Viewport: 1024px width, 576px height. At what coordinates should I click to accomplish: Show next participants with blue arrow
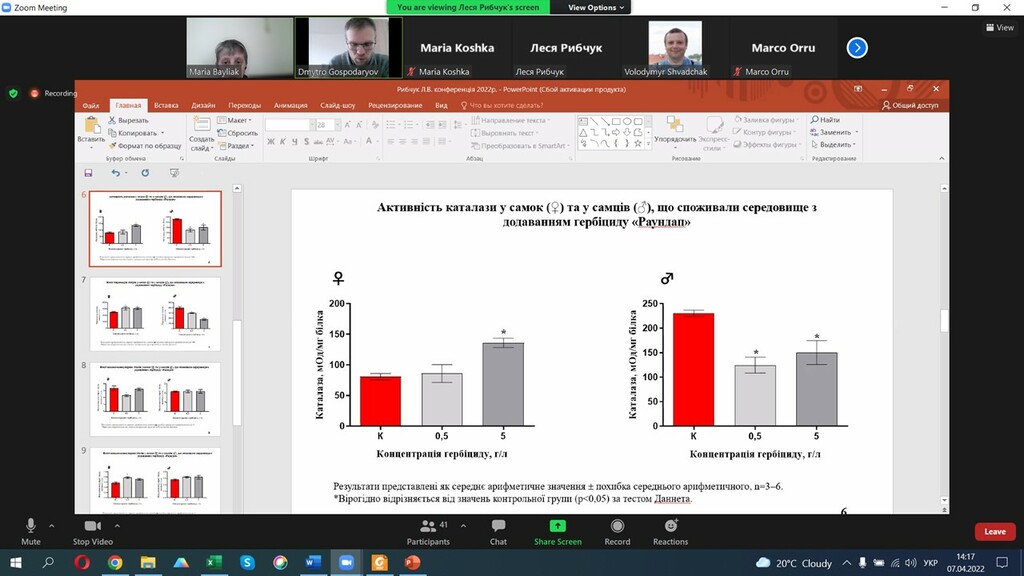[x=857, y=48]
